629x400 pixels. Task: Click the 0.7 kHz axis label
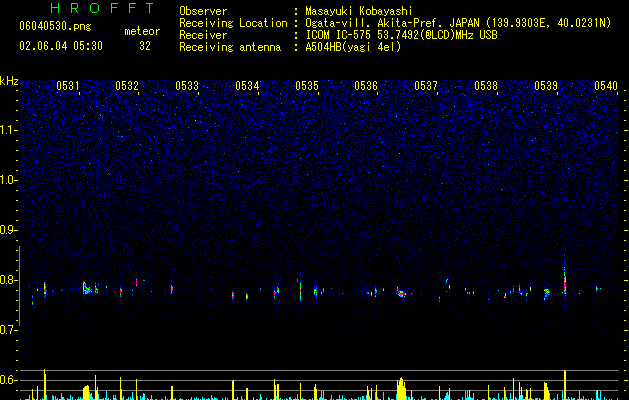[x=9, y=330]
